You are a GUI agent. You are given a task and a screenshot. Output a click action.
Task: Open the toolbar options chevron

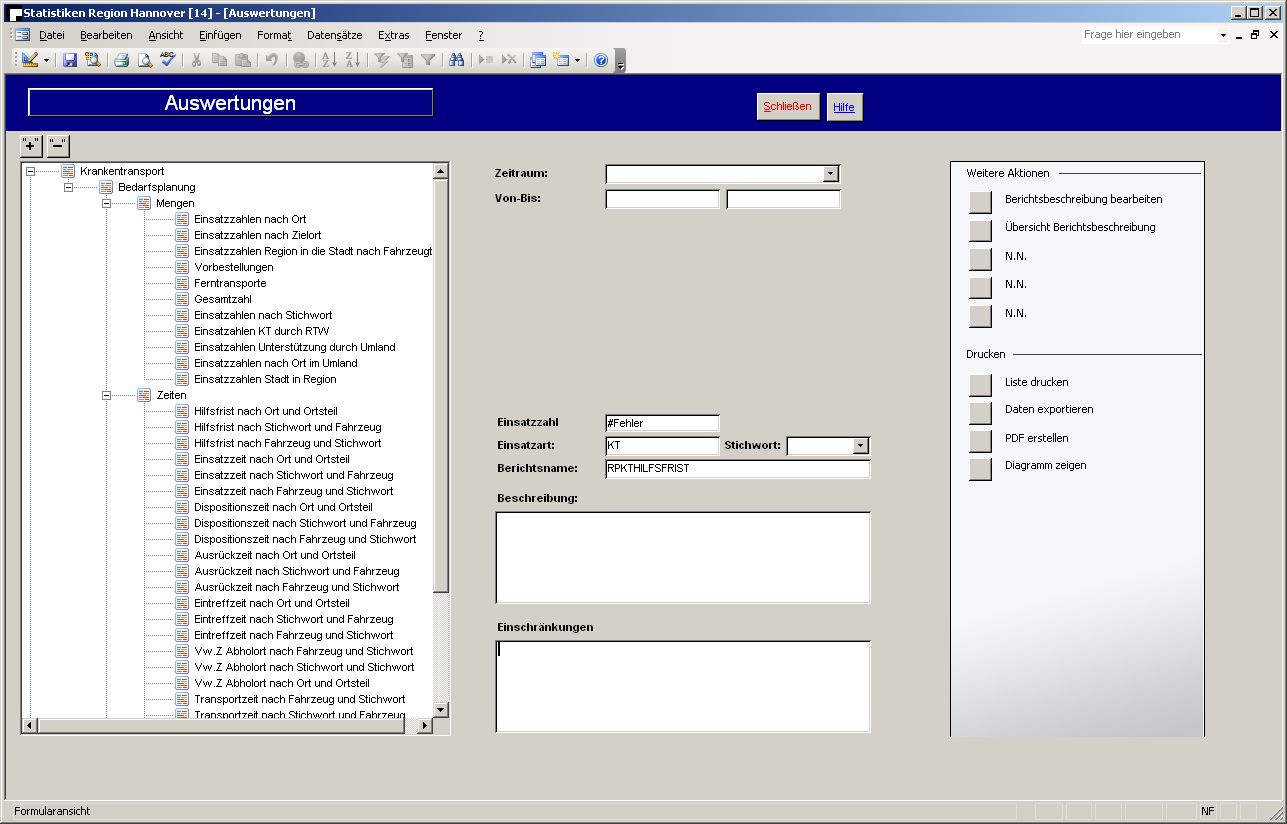(620, 62)
